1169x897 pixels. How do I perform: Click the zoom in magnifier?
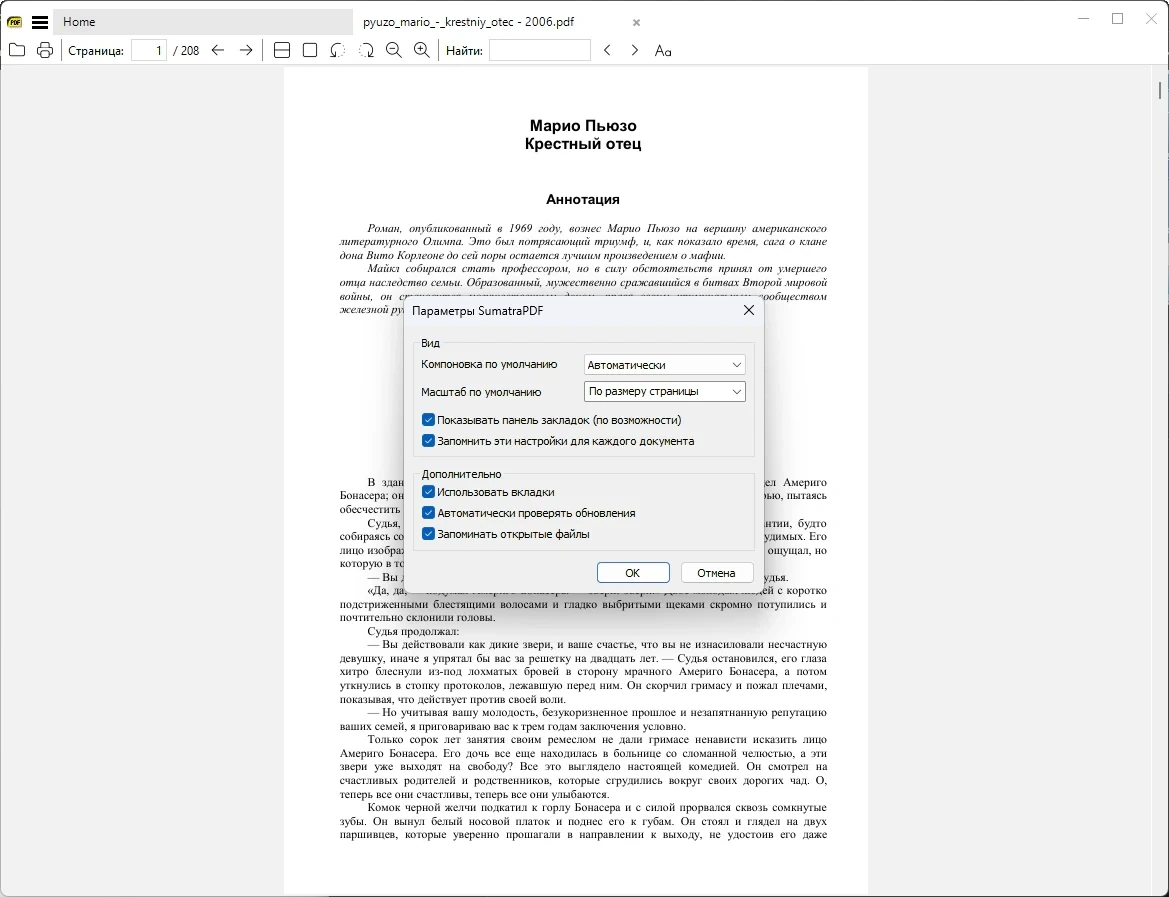422,50
